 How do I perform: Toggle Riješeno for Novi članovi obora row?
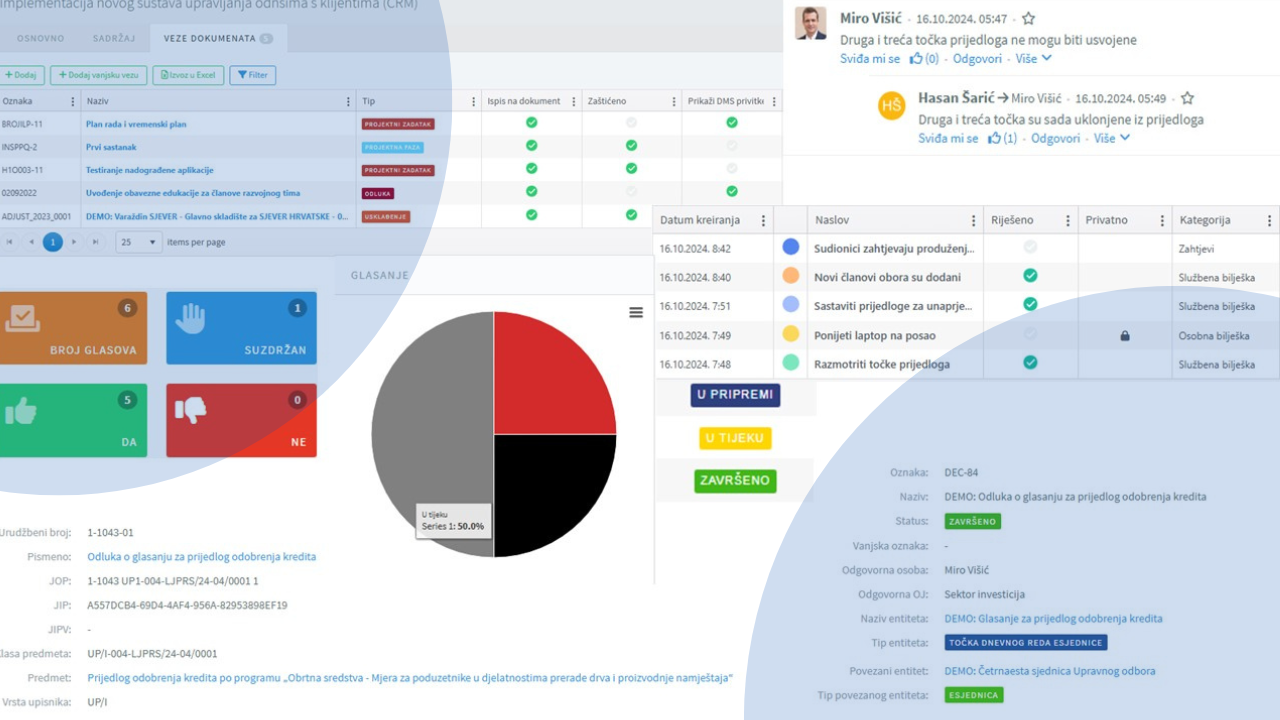point(1030,276)
